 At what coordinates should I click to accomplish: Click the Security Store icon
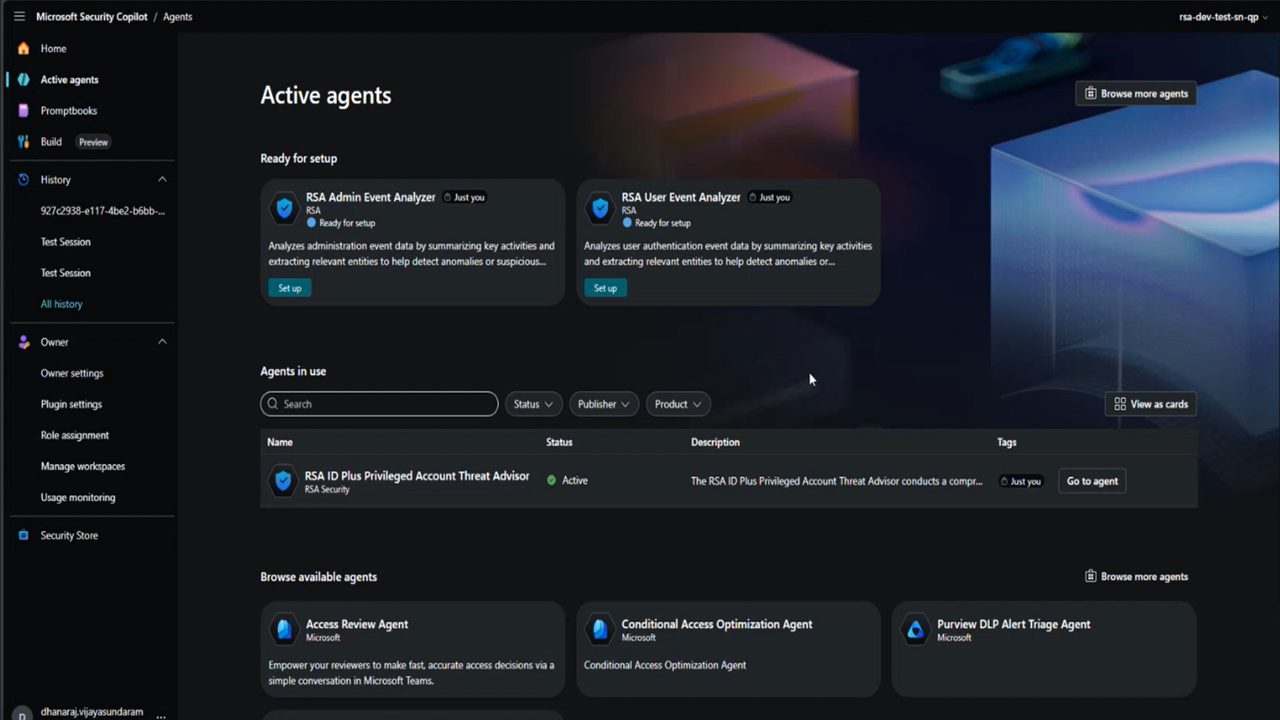(23, 535)
